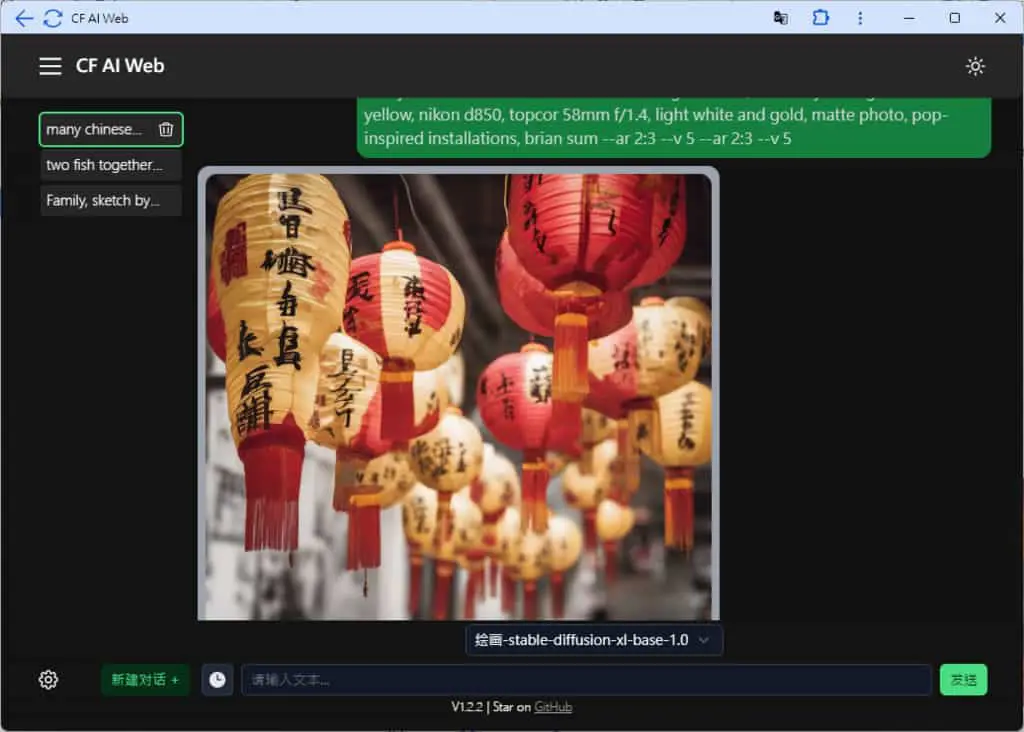Viewport: 1024px width, 732px height.
Task: Toggle light theme with the sun icon
Action: point(974,66)
